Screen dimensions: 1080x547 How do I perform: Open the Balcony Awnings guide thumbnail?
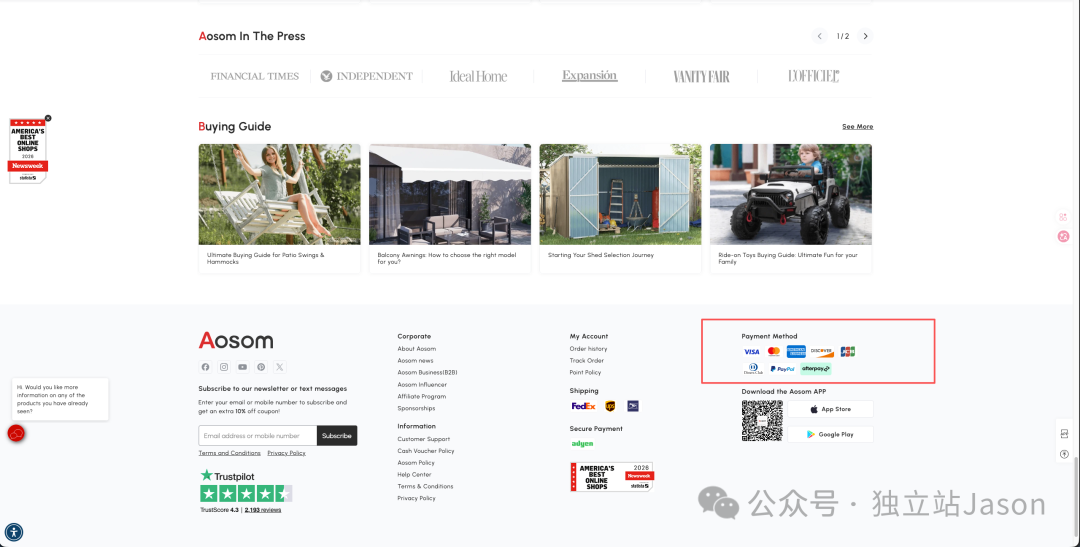tap(450, 194)
